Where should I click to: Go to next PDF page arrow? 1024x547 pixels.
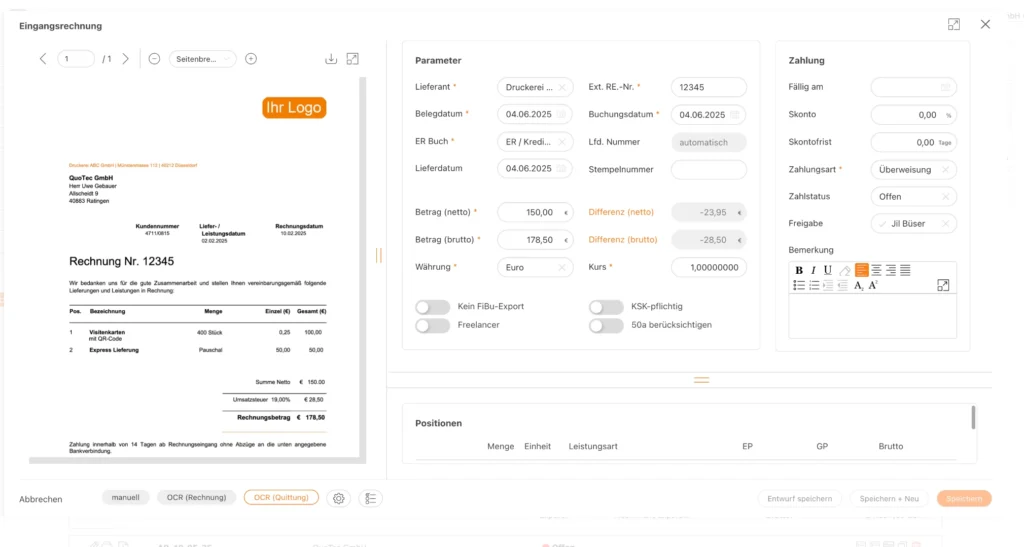(x=125, y=59)
